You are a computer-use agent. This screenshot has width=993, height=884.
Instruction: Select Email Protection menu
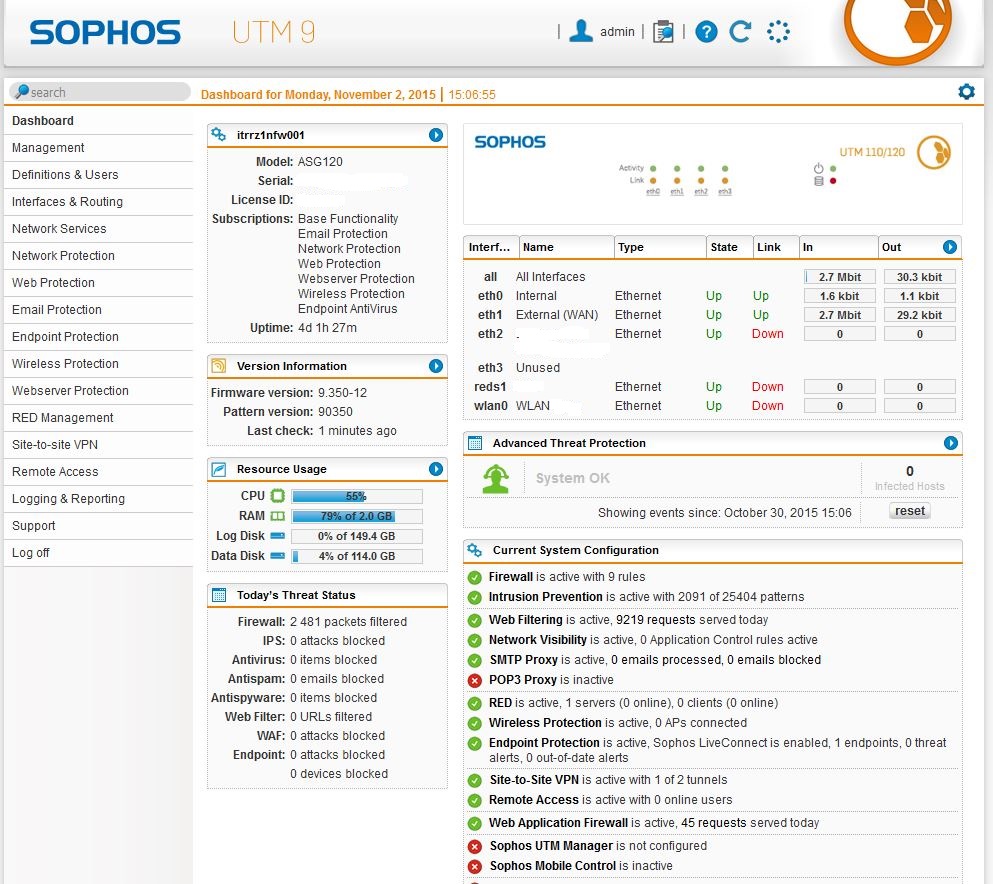(98, 310)
